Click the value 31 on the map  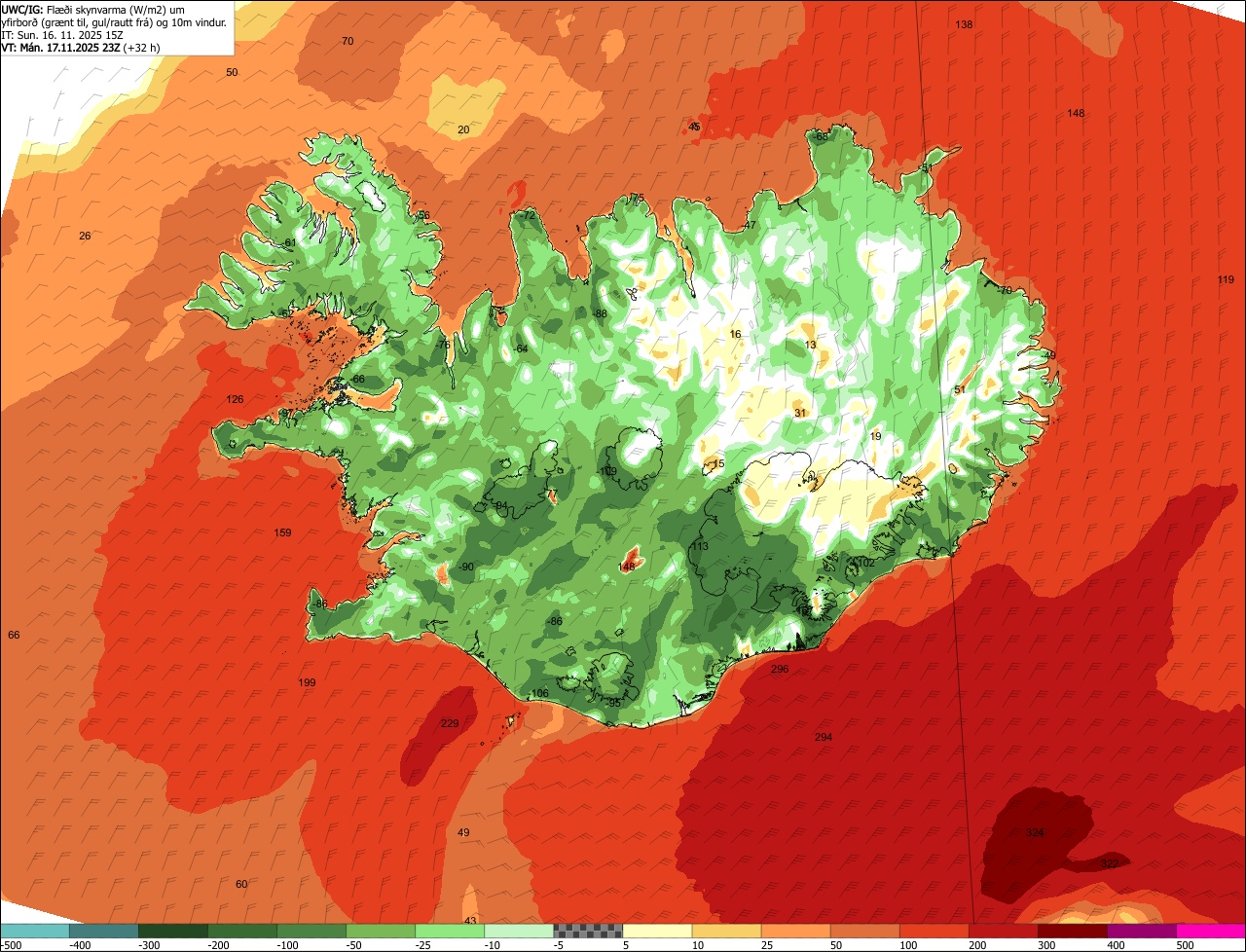800,414
